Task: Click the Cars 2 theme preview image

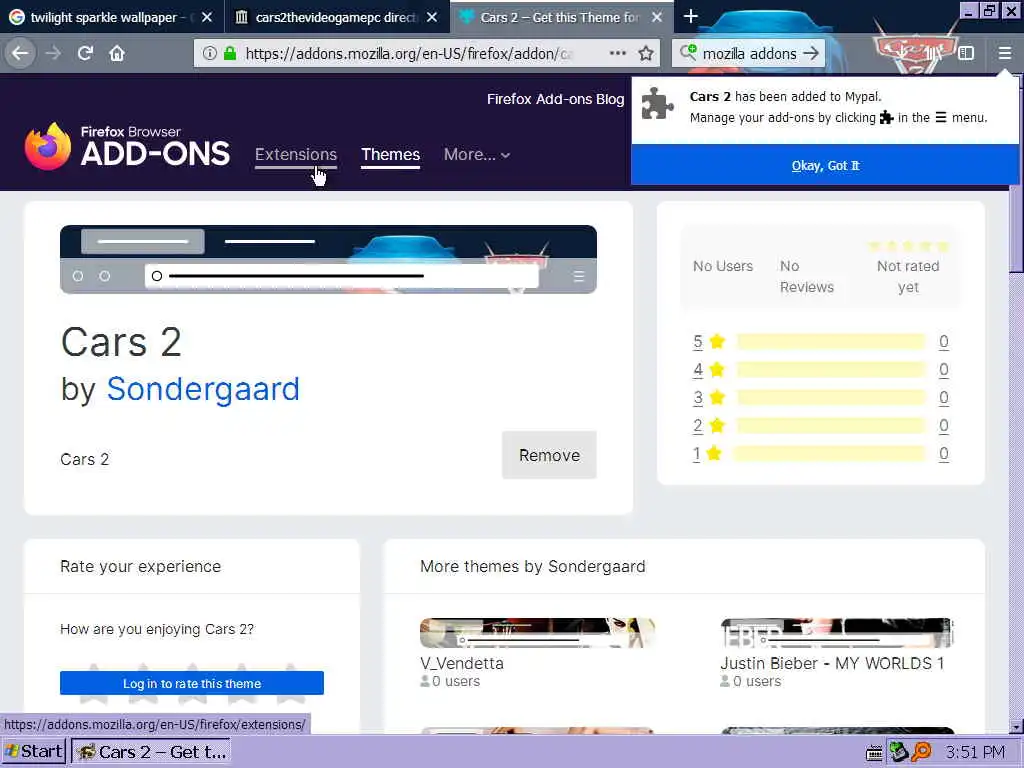Action: click(328, 259)
